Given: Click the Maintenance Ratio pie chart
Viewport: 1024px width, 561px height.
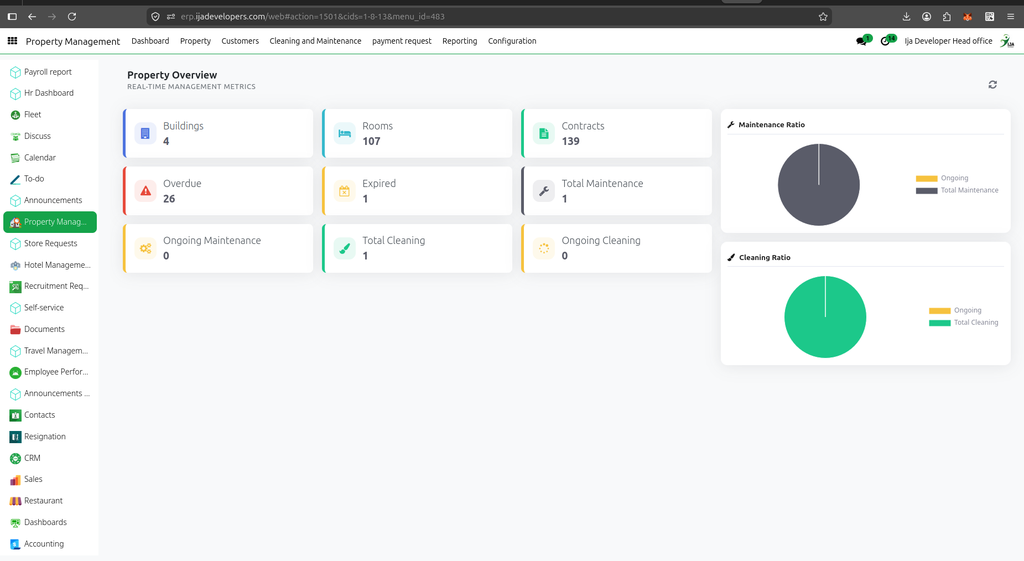Looking at the screenshot, I should click(818, 185).
